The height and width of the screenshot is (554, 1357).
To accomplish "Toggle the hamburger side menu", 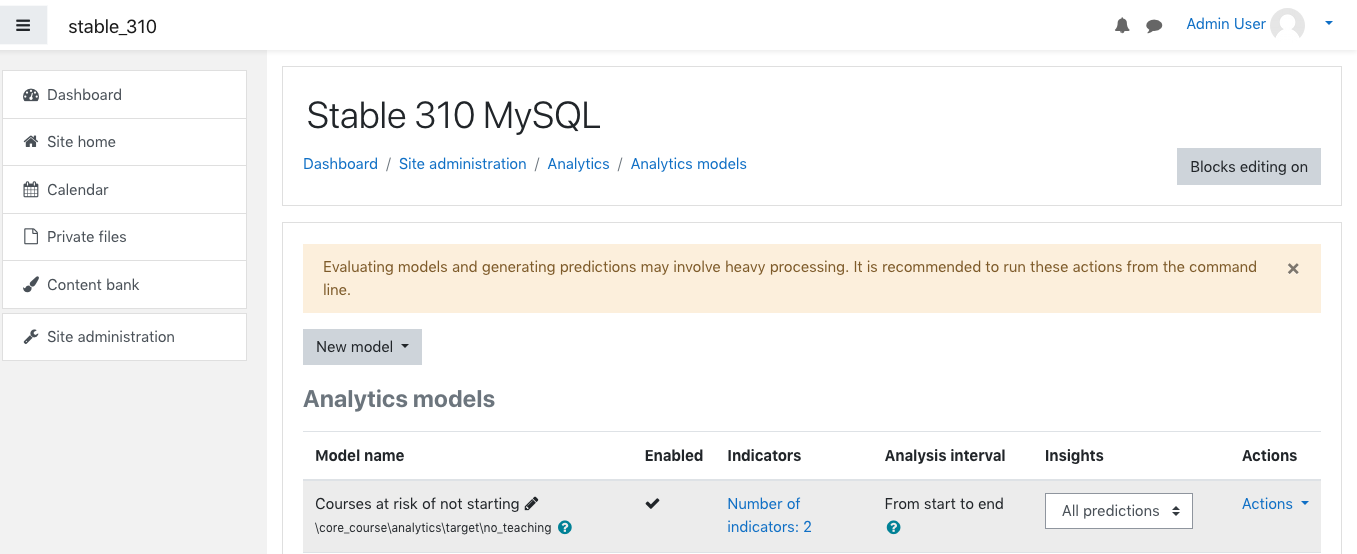I will 23,26.
